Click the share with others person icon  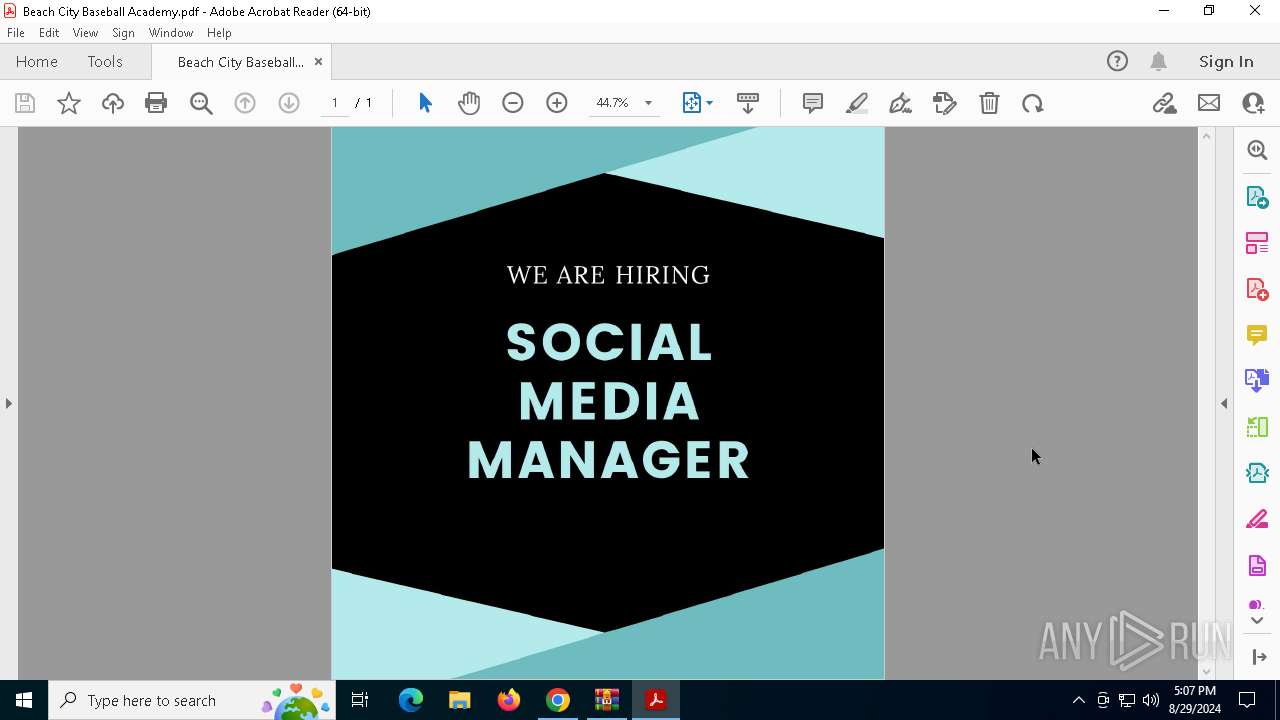1253,103
